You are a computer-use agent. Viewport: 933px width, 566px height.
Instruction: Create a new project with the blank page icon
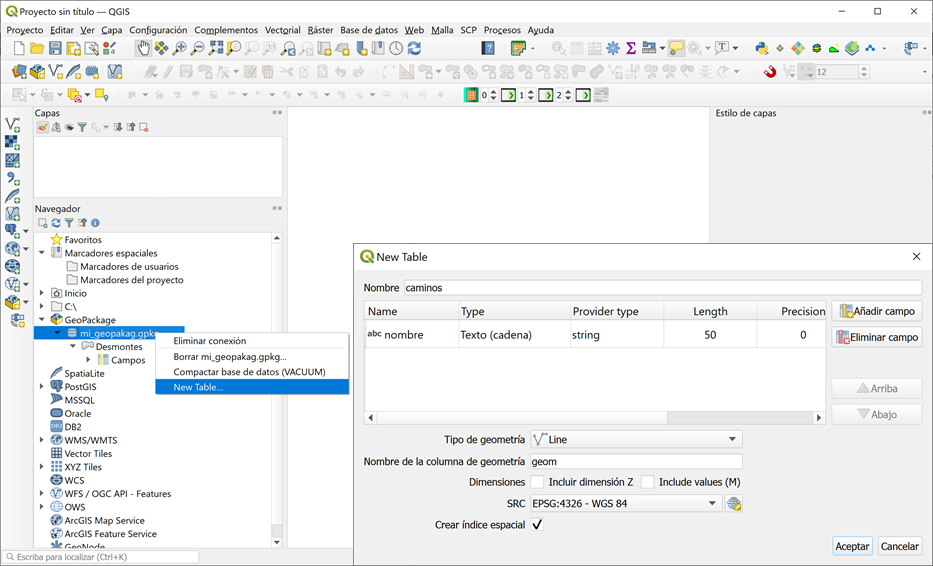tap(20, 49)
